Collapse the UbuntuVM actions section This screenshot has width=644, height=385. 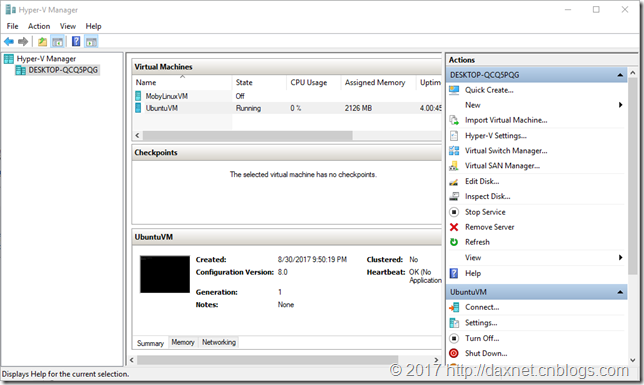click(620, 292)
